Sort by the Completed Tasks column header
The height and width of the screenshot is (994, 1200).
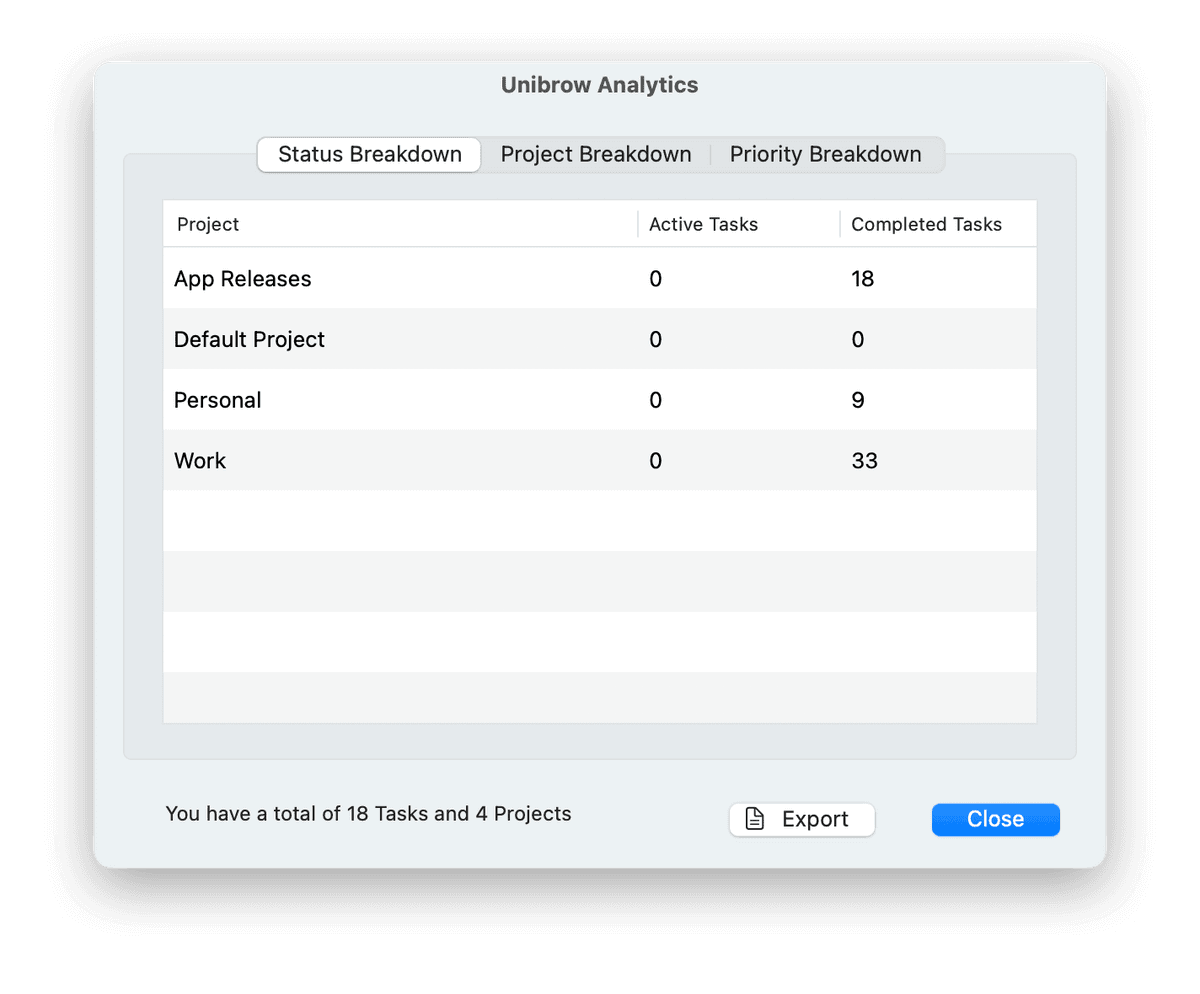(x=926, y=225)
